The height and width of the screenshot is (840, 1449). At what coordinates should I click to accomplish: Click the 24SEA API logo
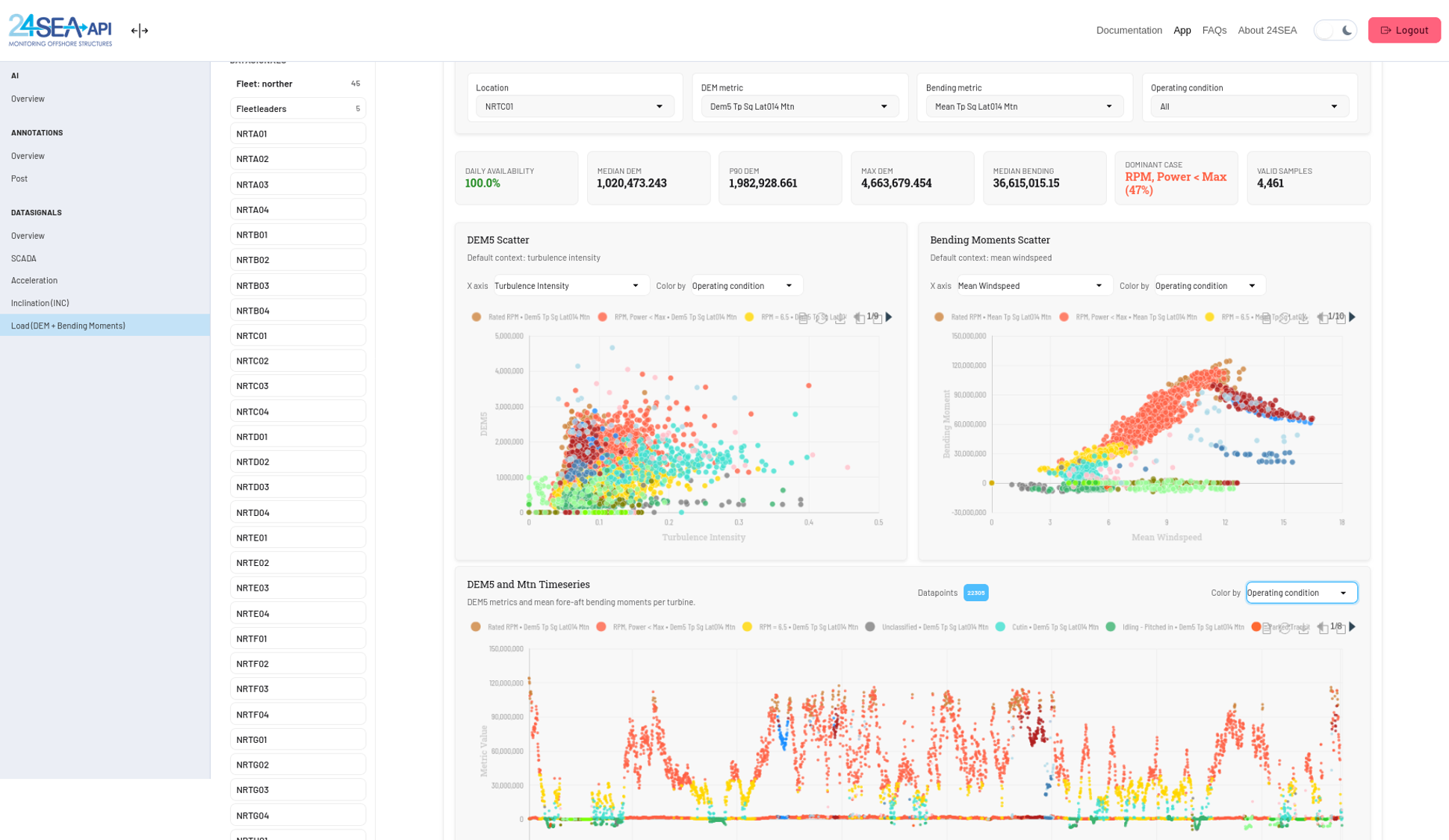pyautogui.click(x=60, y=30)
